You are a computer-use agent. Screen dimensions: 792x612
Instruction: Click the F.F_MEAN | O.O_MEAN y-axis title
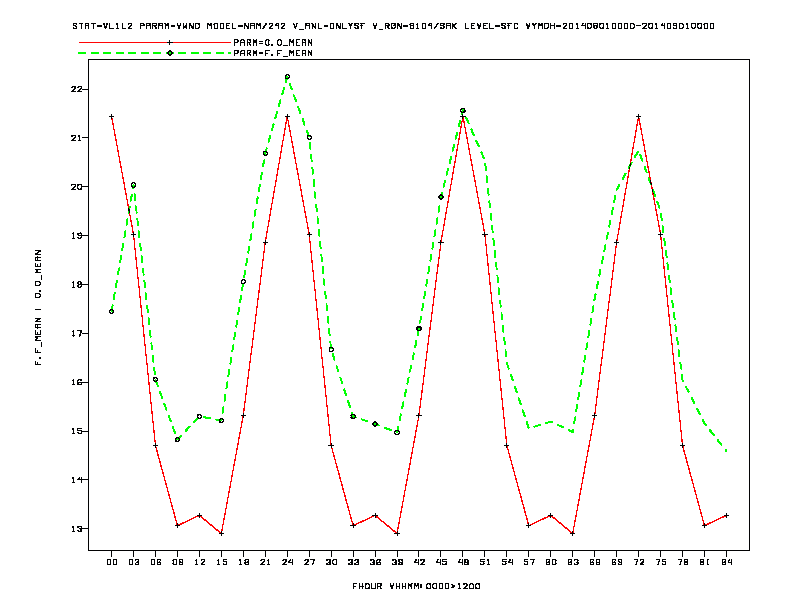38,307
